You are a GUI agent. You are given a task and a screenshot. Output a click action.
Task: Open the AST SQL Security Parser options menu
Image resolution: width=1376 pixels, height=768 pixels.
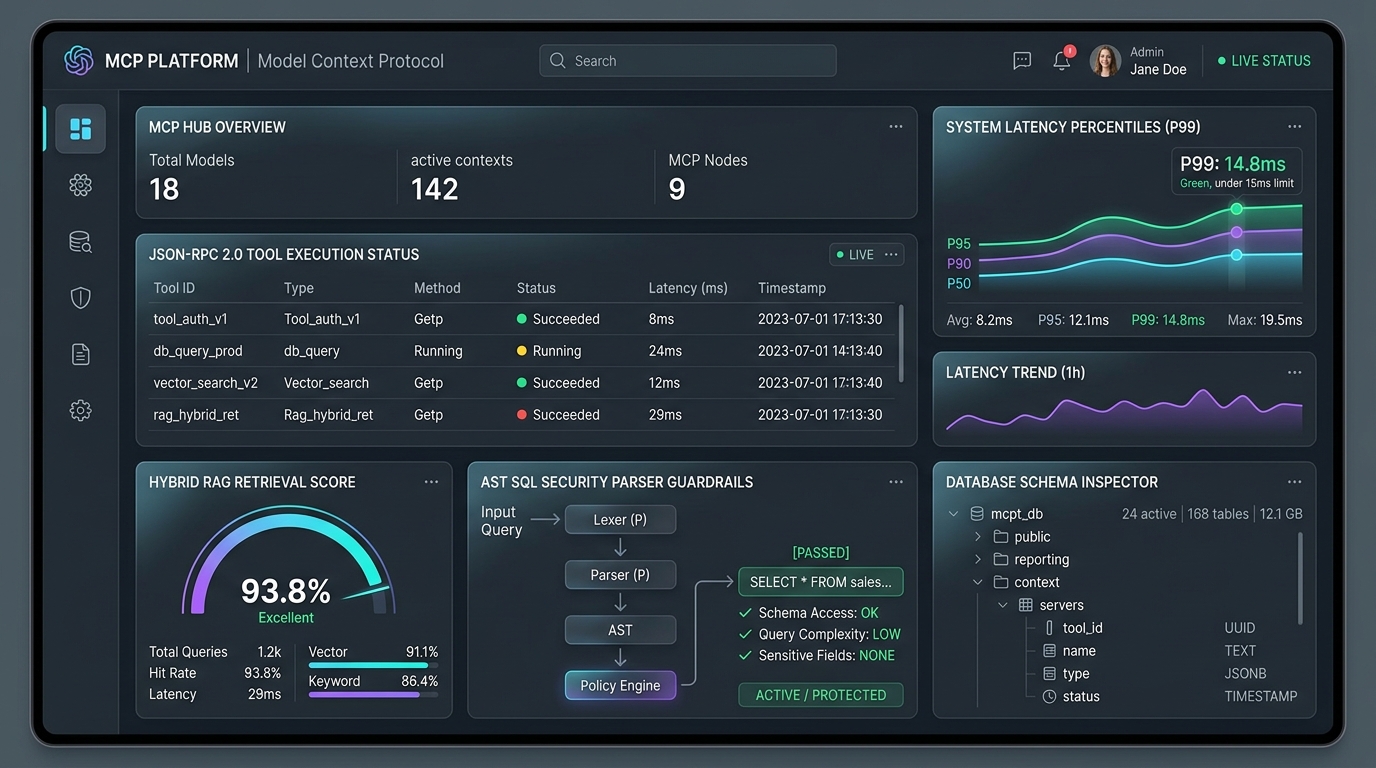(896, 482)
